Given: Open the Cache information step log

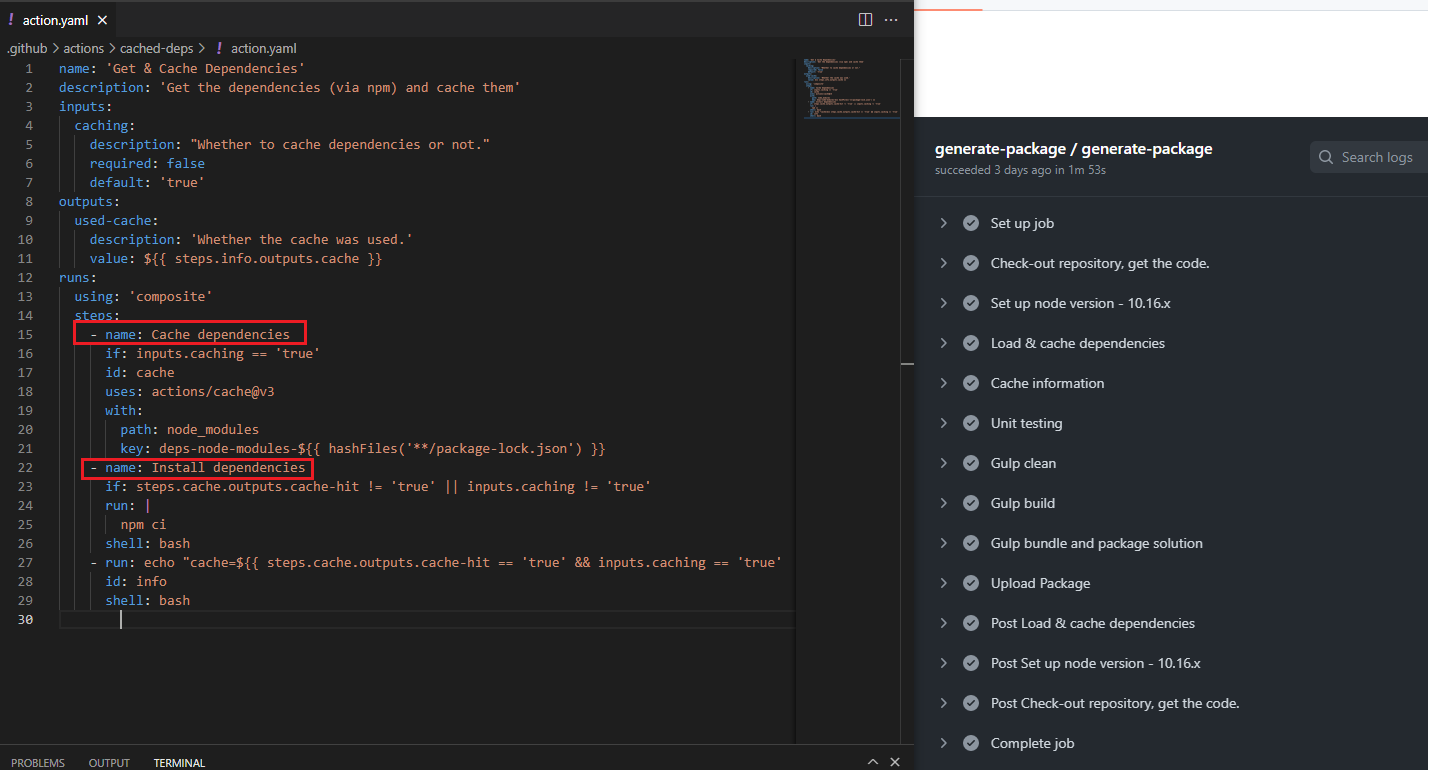Looking at the screenshot, I should tap(1047, 383).
